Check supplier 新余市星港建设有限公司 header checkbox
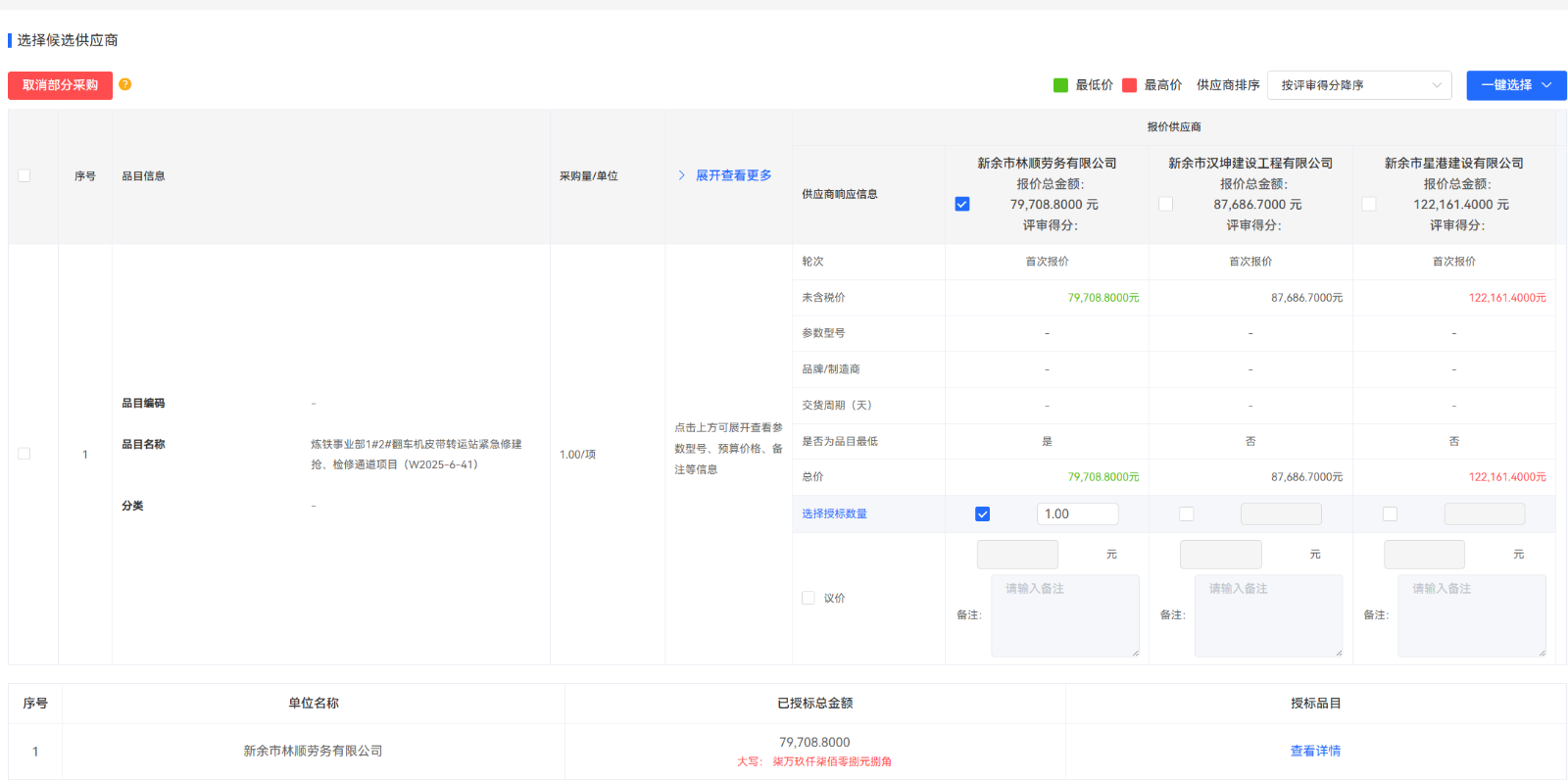Viewport: 1568px width, 780px height. coord(1369,204)
